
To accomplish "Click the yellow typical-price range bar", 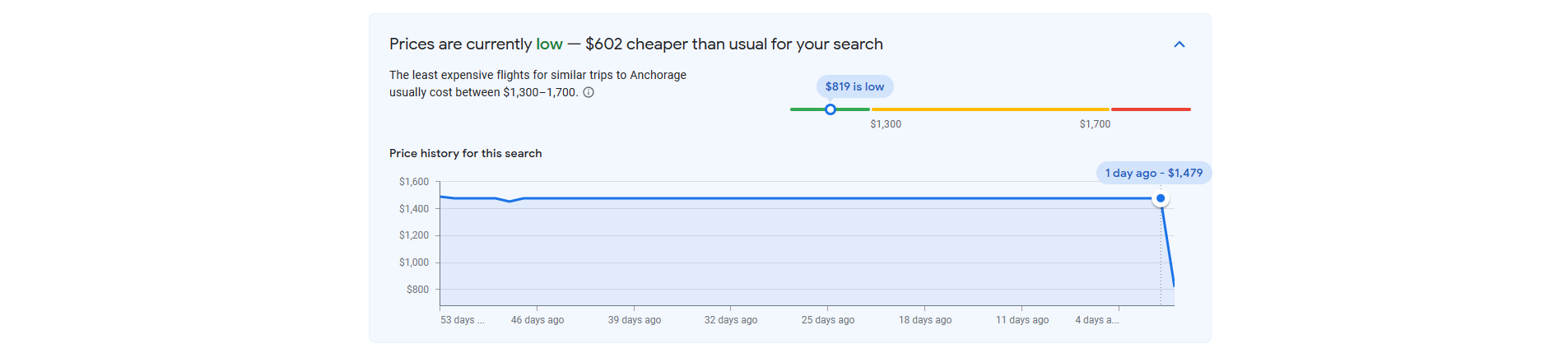I will 990,109.
